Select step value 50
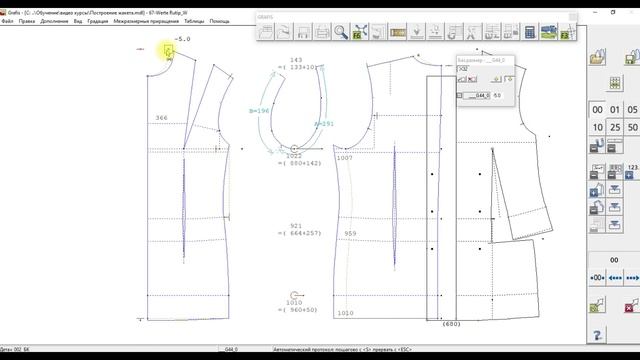The width and height of the screenshot is (640, 360). (632, 127)
